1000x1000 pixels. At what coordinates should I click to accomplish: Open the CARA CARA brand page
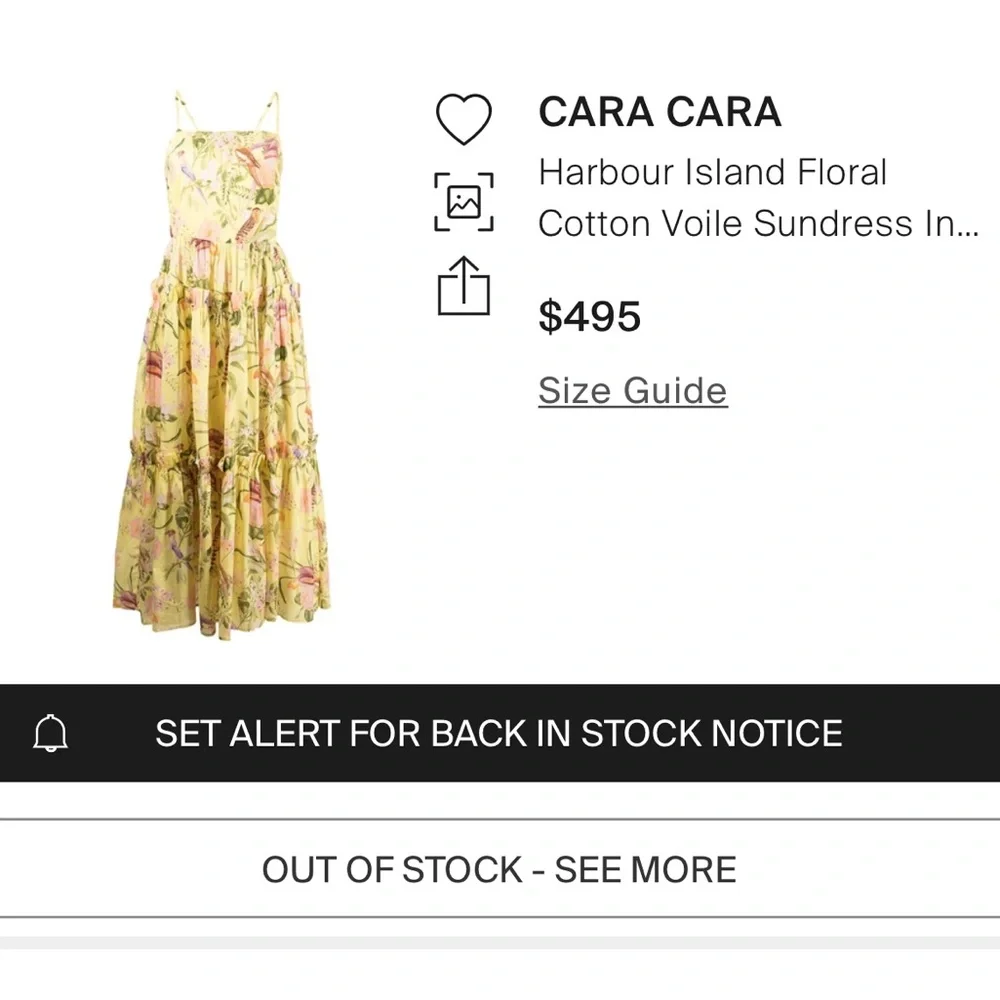(658, 112)
